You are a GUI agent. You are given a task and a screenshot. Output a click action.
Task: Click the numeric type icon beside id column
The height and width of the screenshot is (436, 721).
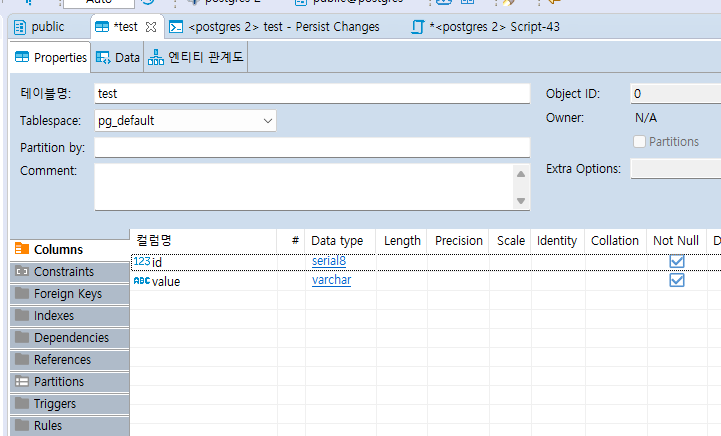point(141,261)
